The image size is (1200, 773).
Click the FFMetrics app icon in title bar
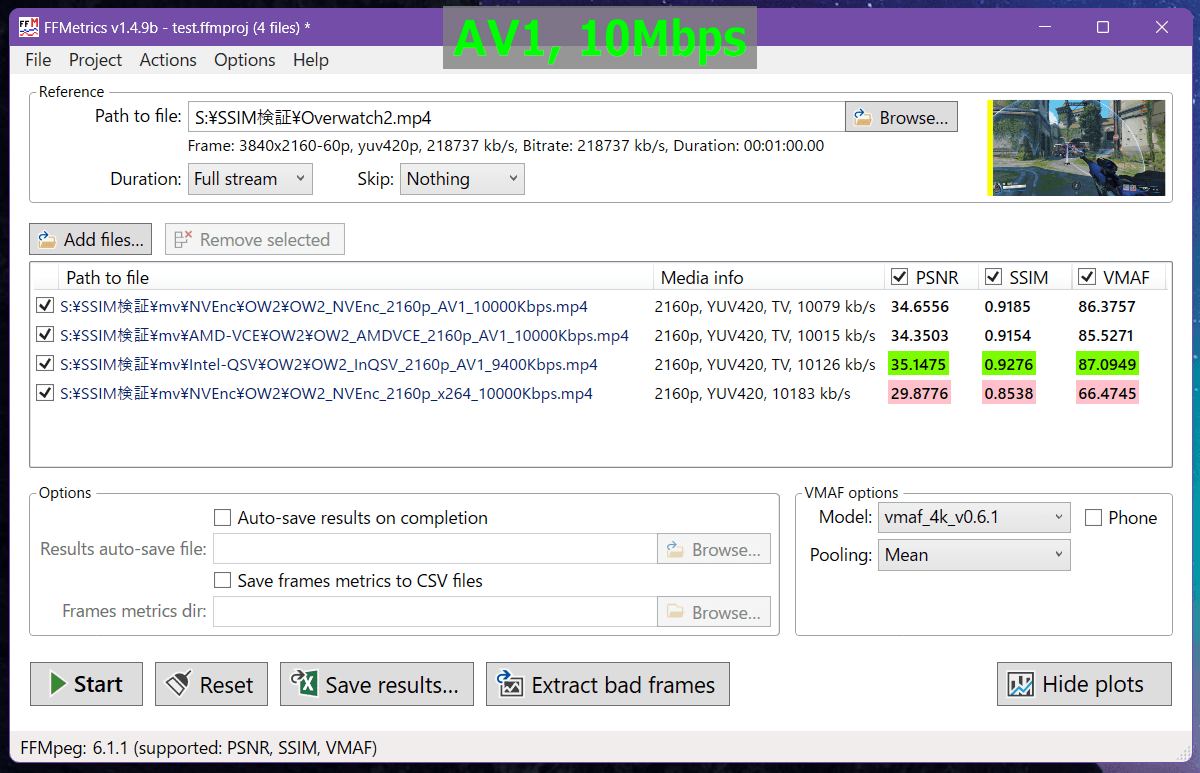click(x=29, y=27)
